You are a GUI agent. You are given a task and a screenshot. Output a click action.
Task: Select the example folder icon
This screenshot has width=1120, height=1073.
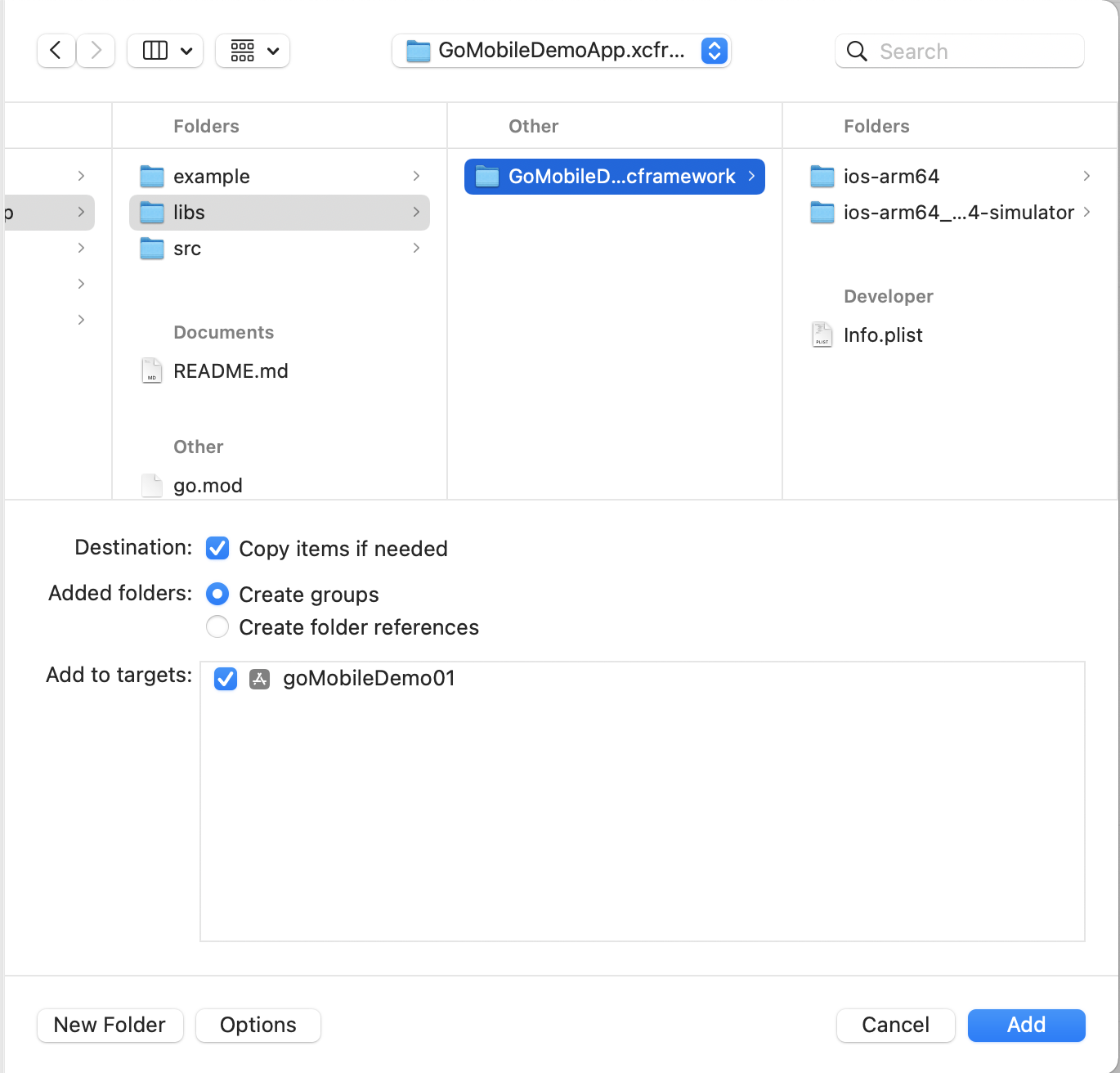tap(152, 176)
